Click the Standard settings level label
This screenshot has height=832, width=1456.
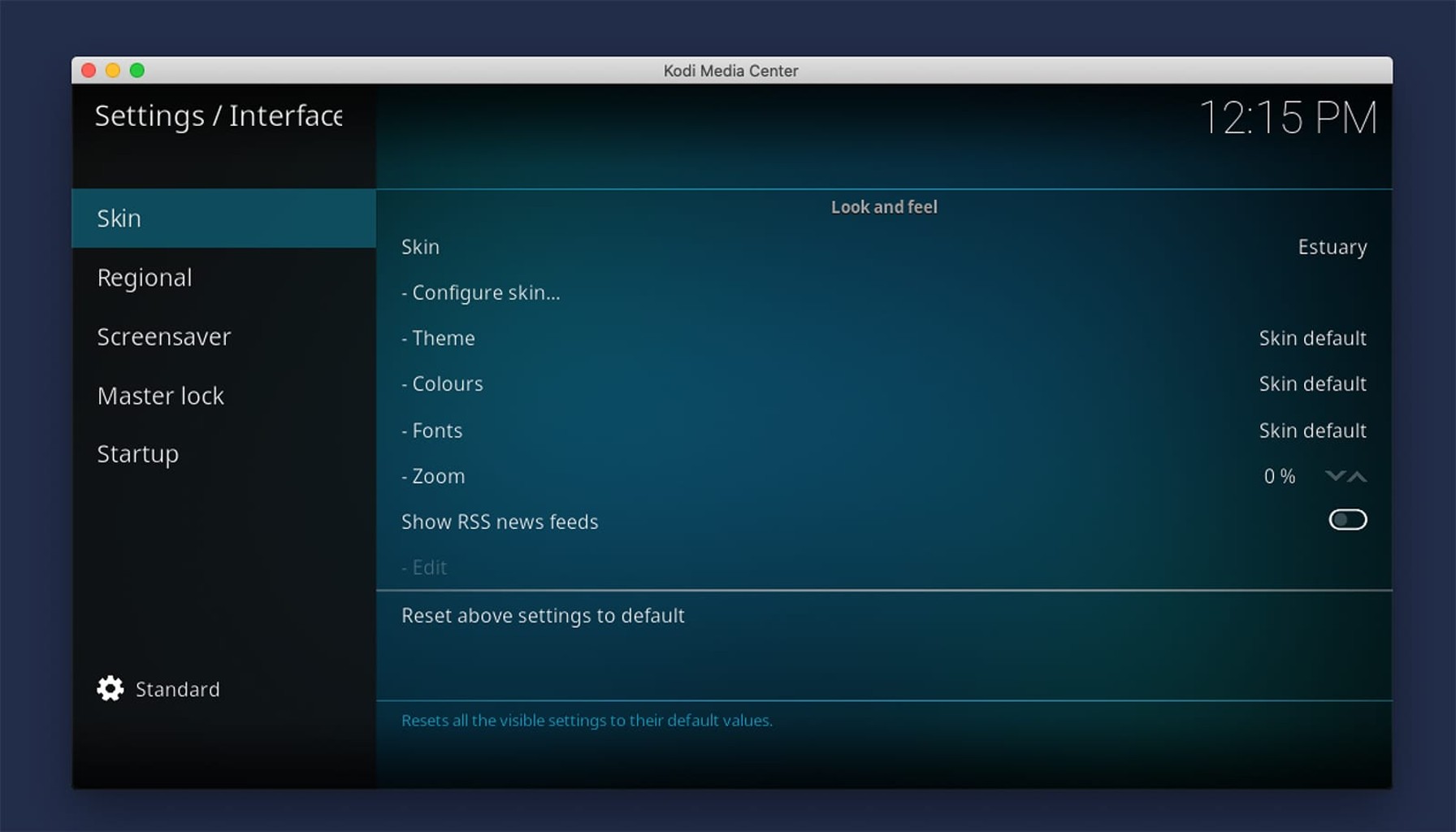pos(177,689)
